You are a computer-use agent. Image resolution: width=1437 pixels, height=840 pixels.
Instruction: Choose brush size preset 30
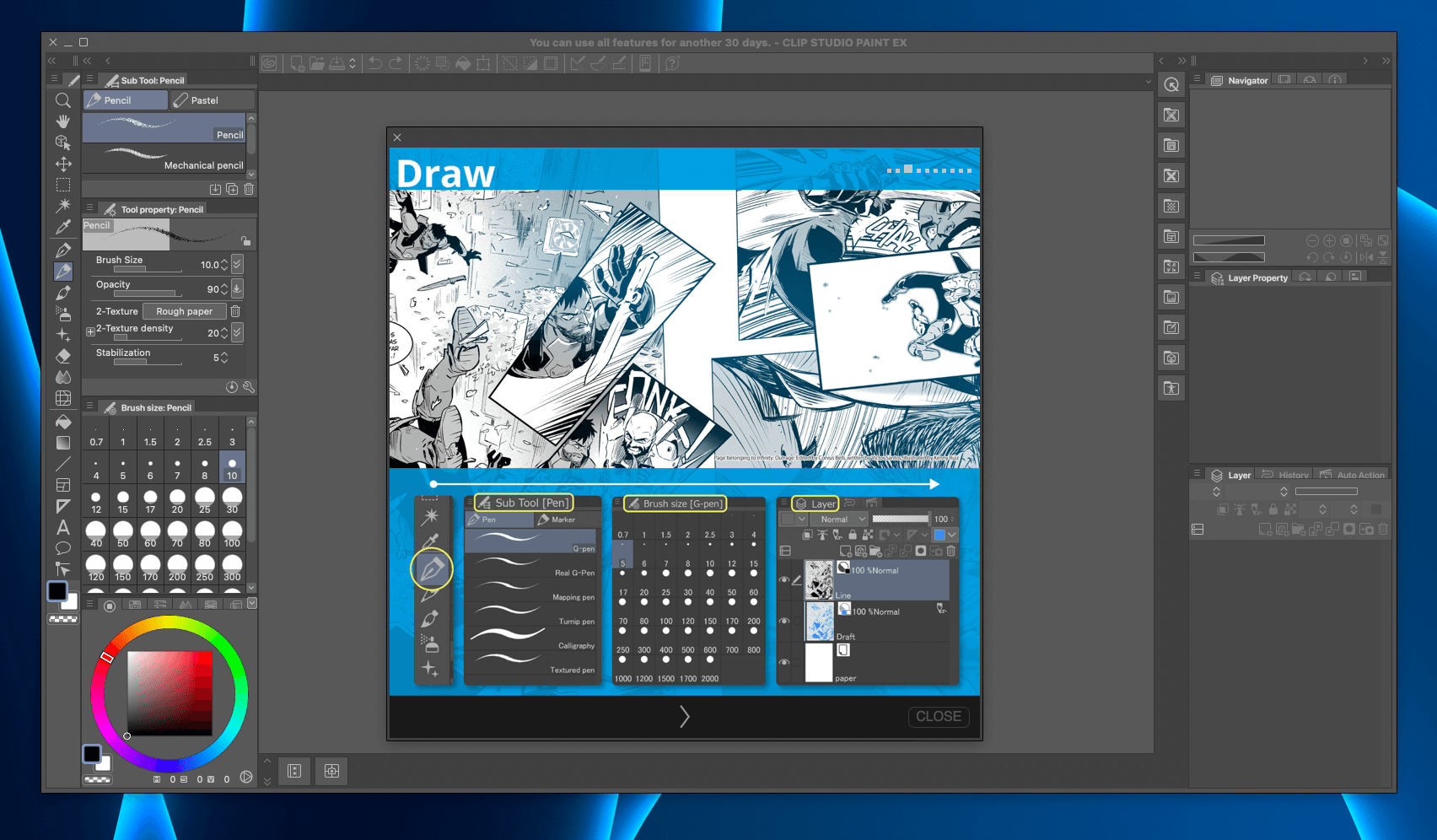tap(232, 499)
